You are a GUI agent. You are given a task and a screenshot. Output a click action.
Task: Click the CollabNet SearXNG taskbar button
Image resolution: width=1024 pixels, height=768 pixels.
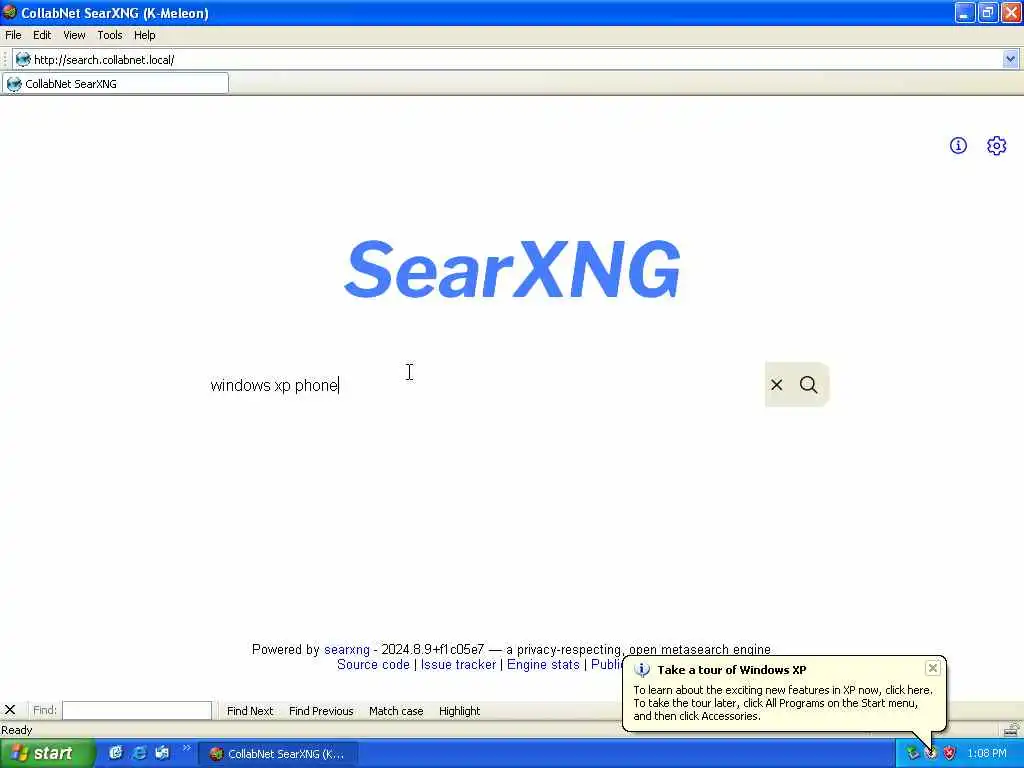click(278, 754)
